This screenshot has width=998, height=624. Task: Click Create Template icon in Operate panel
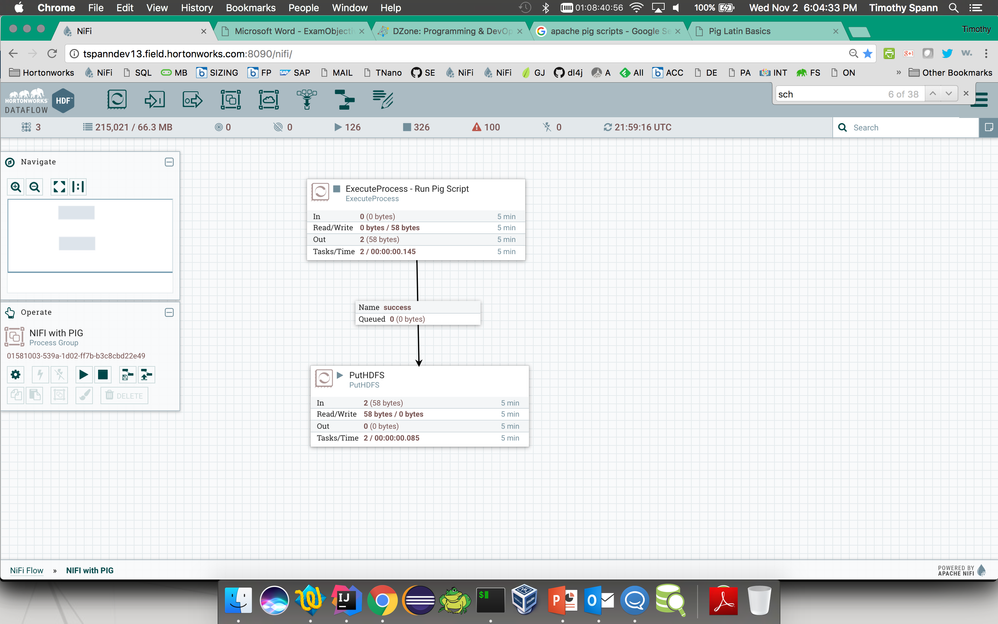click(127, 374)
